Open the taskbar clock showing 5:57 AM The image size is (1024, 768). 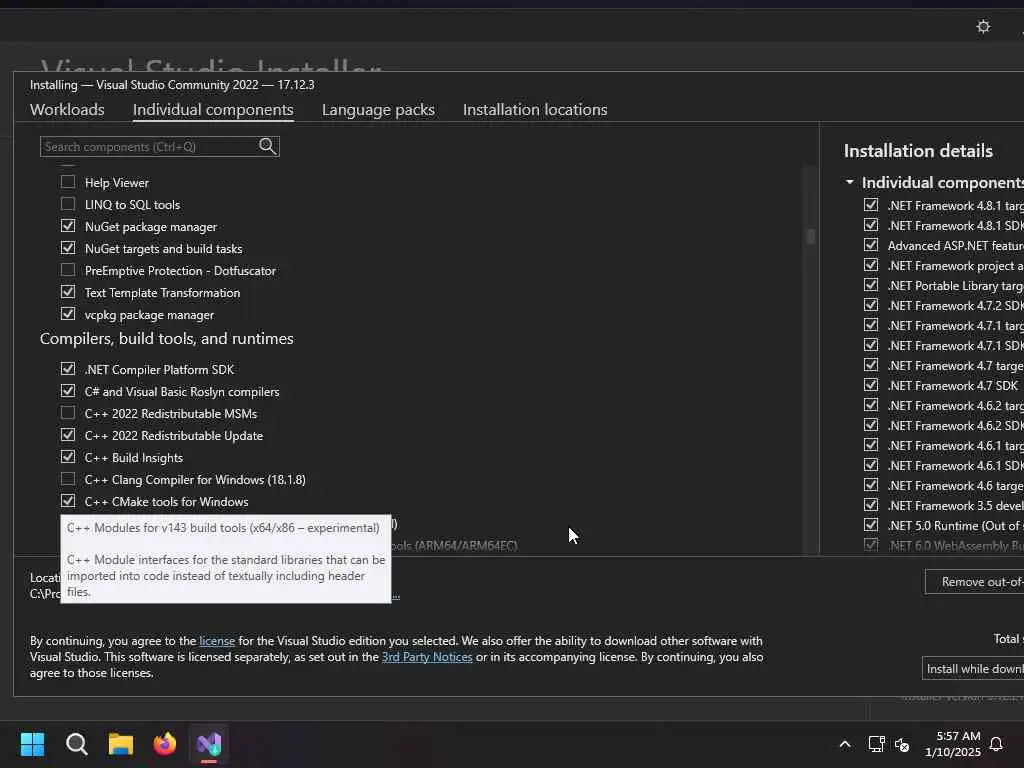click(952, 744)
